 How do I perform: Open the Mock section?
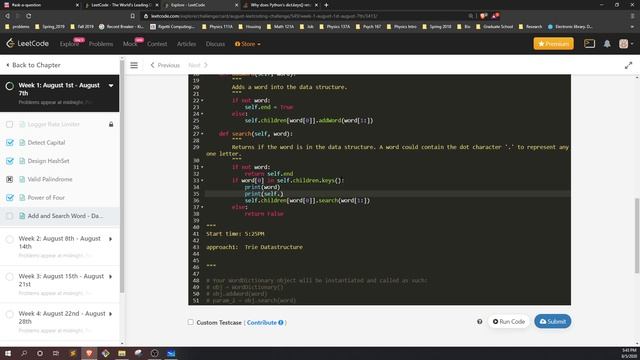coord(130,44)
